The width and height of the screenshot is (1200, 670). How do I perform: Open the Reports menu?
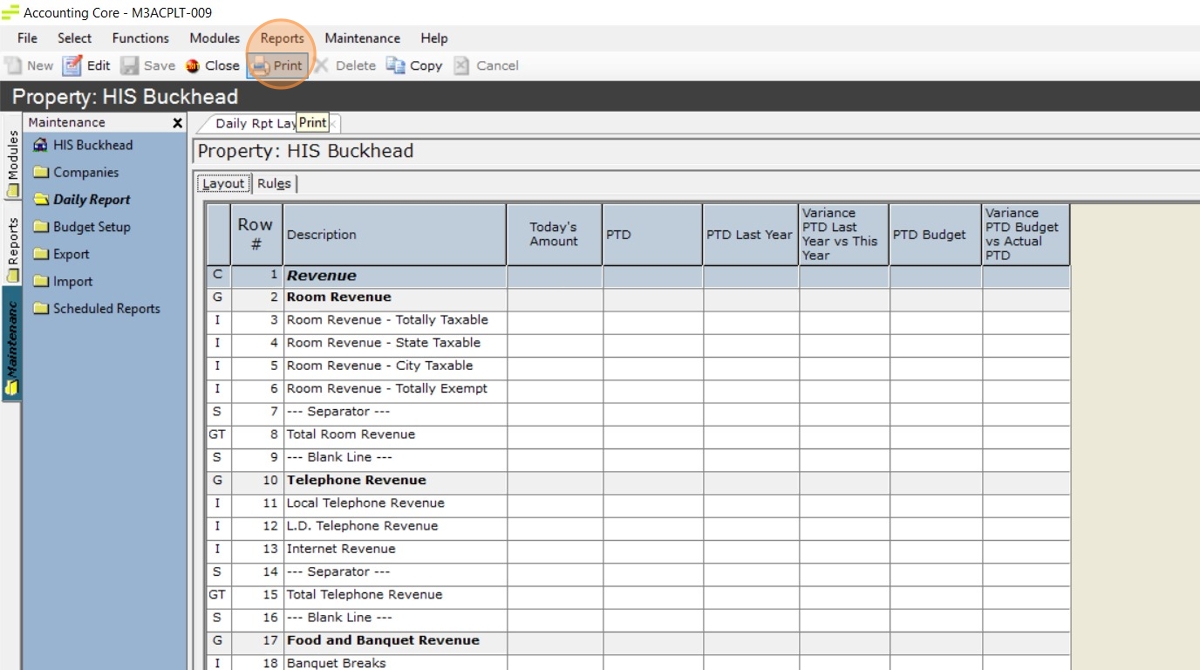(x=282, y=38)
